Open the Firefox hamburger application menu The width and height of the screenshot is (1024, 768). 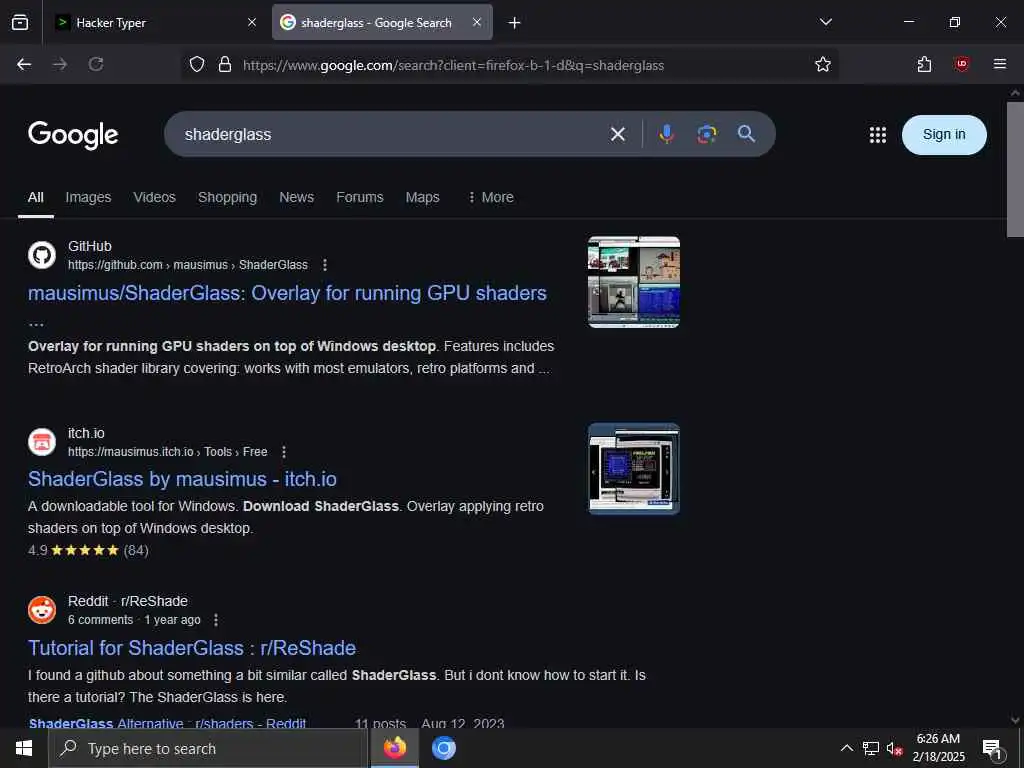[x=999, y=64]
